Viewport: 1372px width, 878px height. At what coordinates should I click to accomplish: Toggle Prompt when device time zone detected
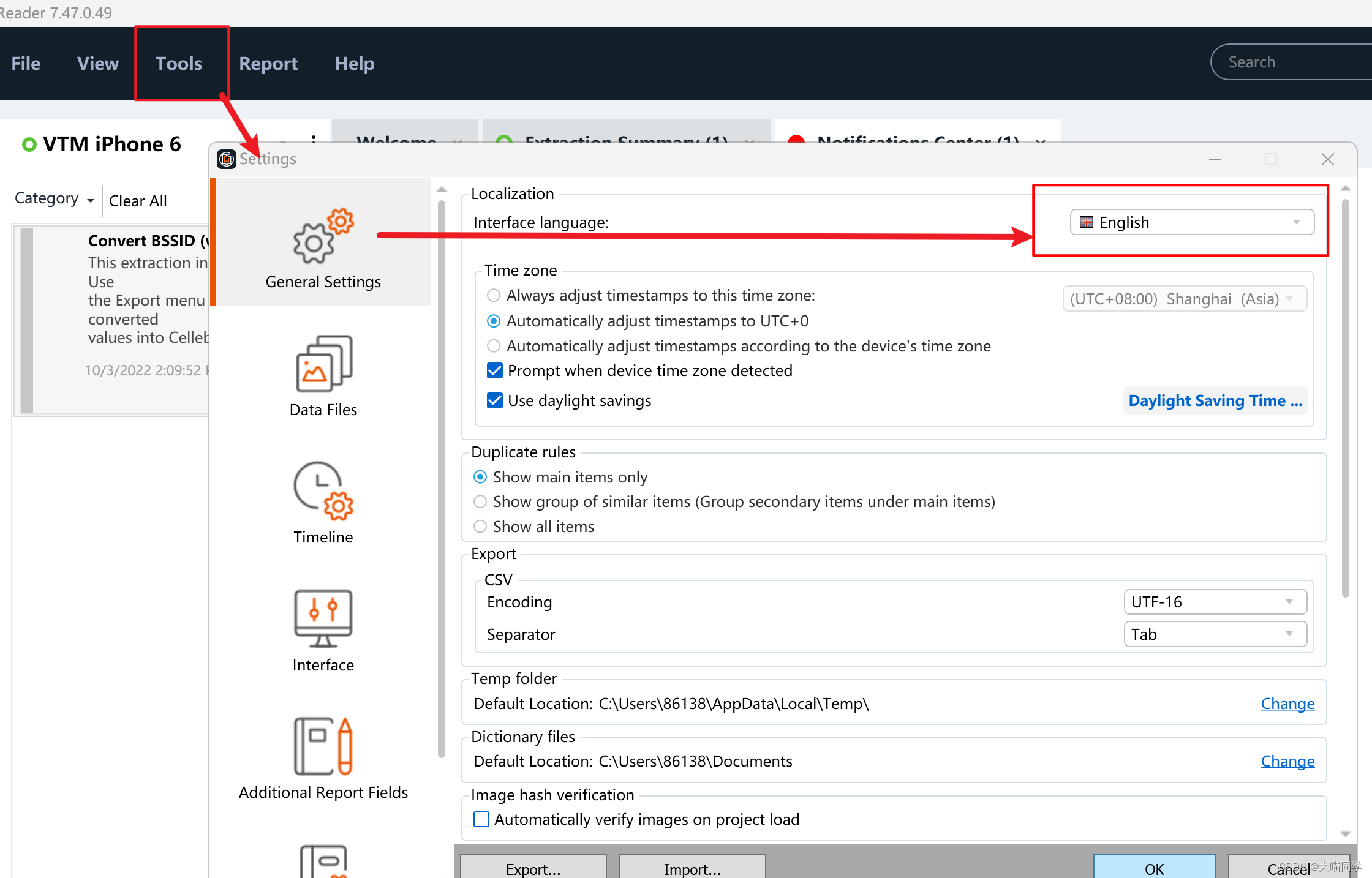click(494, 370)
